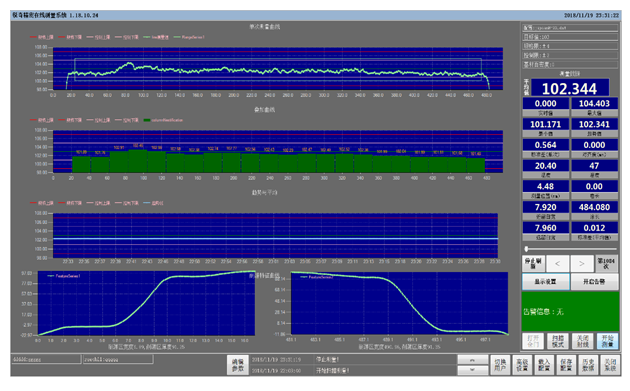Click the 控制限 control limit field
The width and height of the screenshot is (630, 391).
tap(570, 55)
